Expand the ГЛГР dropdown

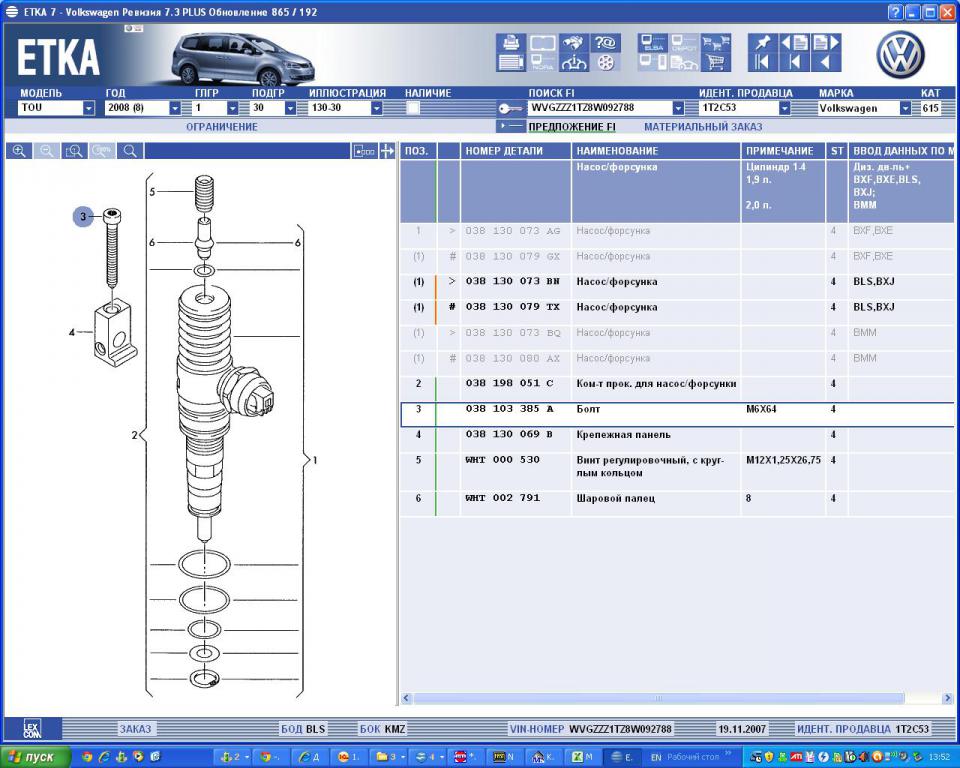(x=232, y=108)
